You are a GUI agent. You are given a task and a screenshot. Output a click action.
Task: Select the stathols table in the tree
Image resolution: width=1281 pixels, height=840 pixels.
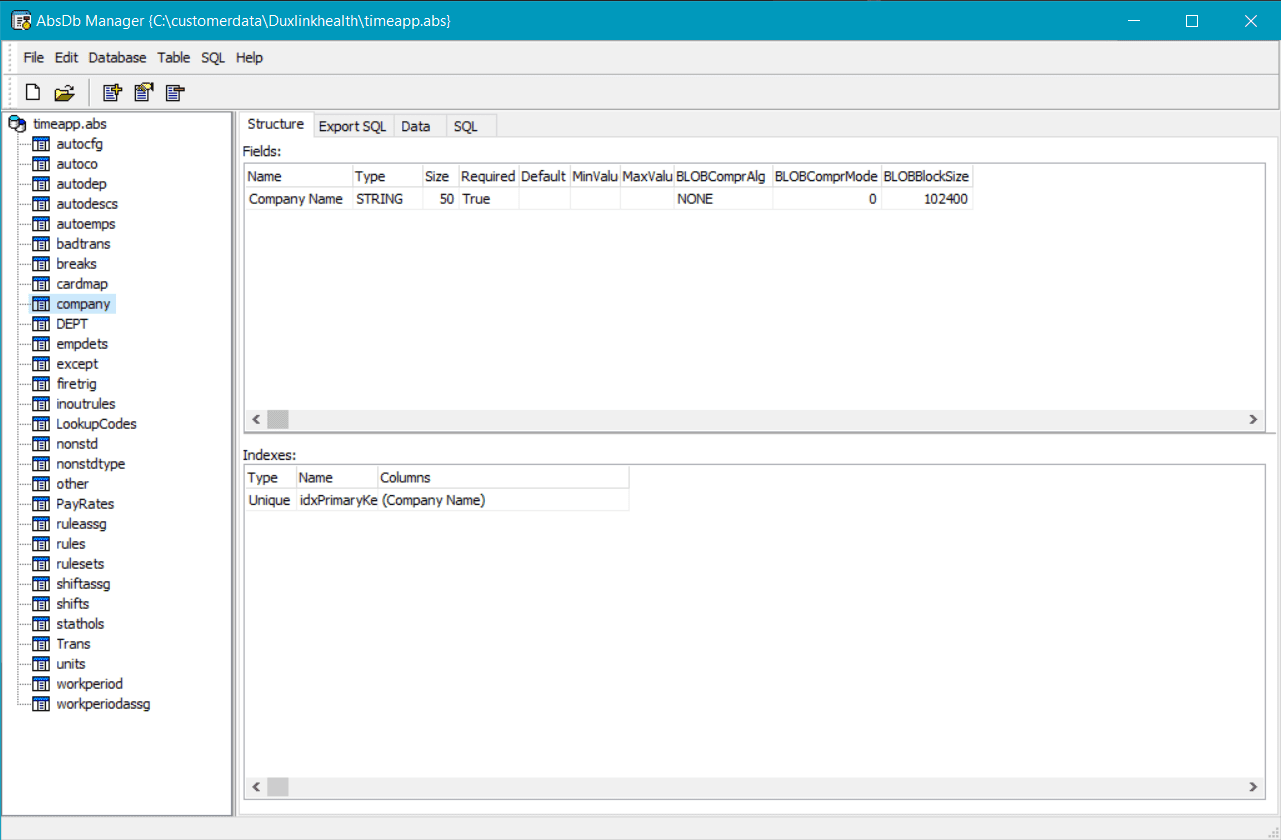point(80,624)
